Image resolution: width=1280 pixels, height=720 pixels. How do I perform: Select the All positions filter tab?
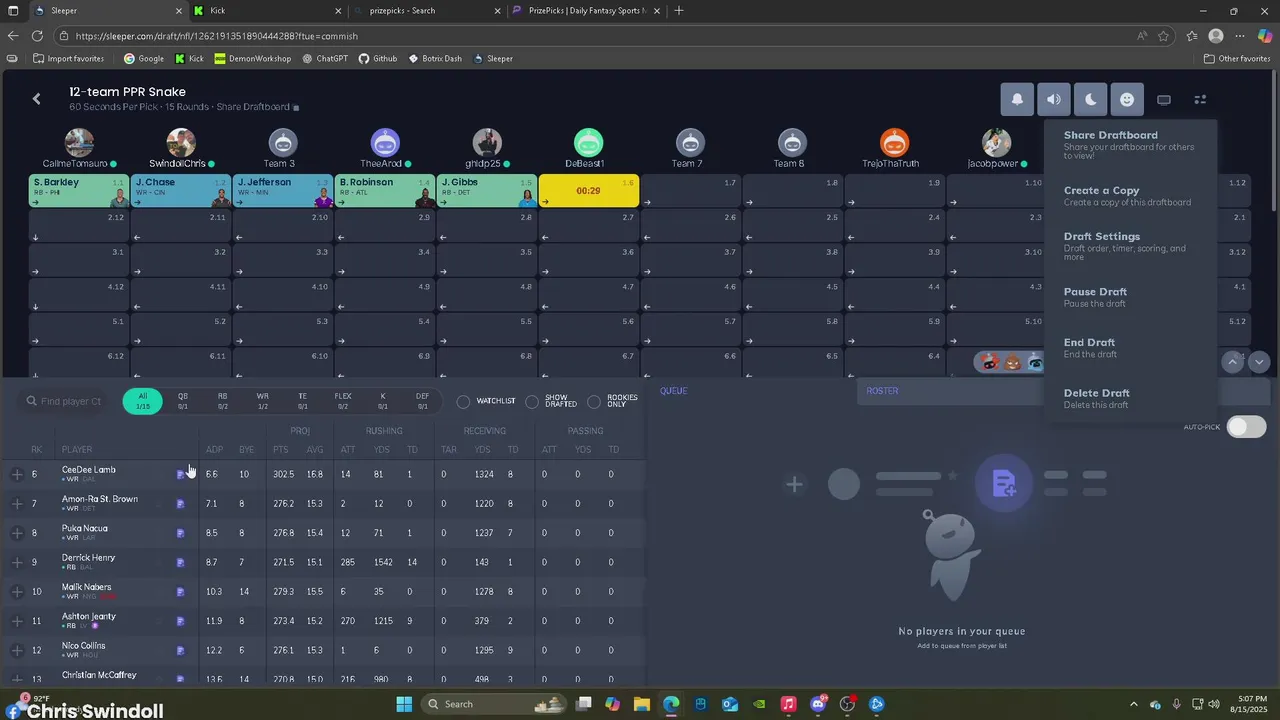pos(143,401)
